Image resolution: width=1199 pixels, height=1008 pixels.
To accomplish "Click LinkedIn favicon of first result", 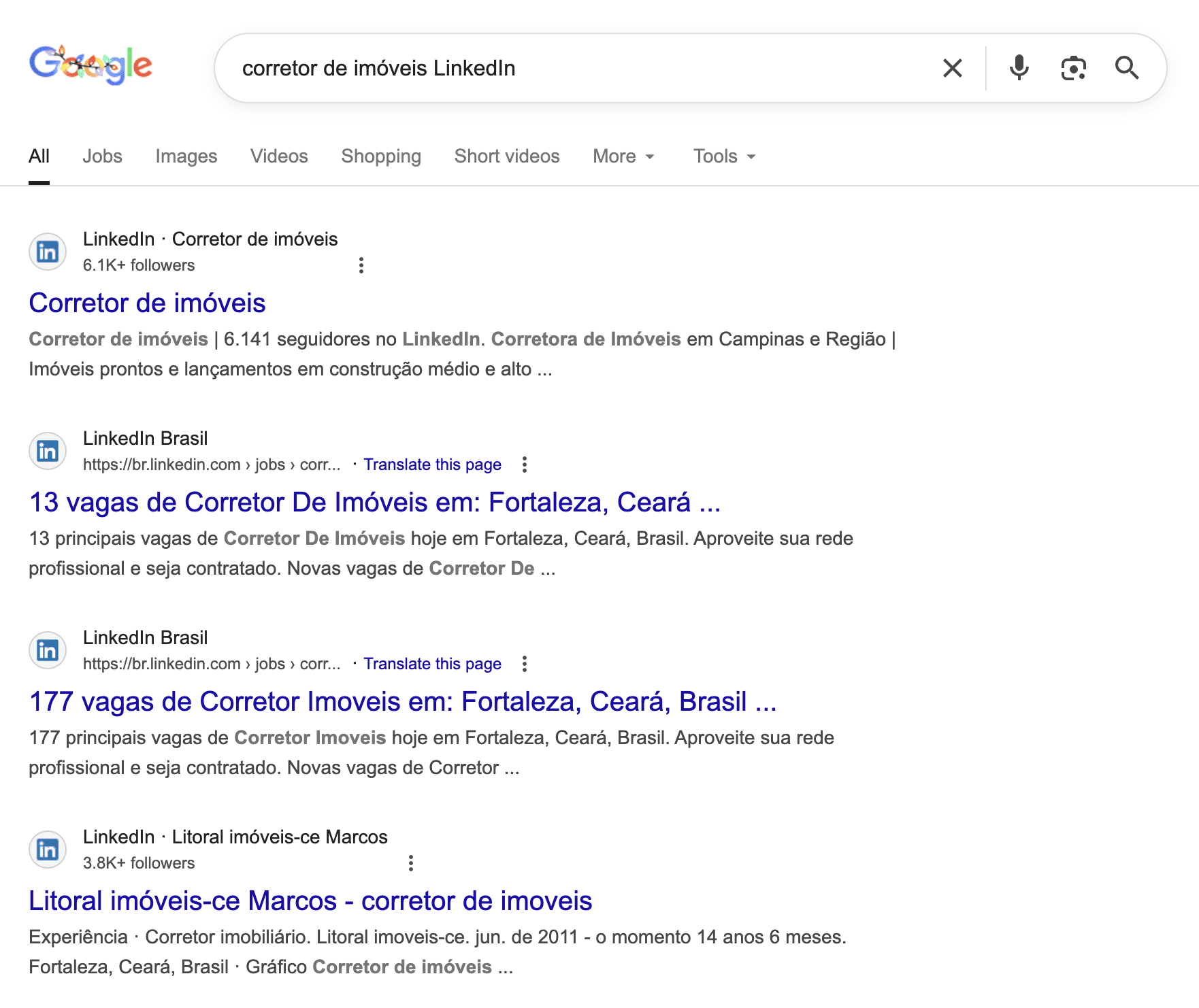I will pos(48,252).
